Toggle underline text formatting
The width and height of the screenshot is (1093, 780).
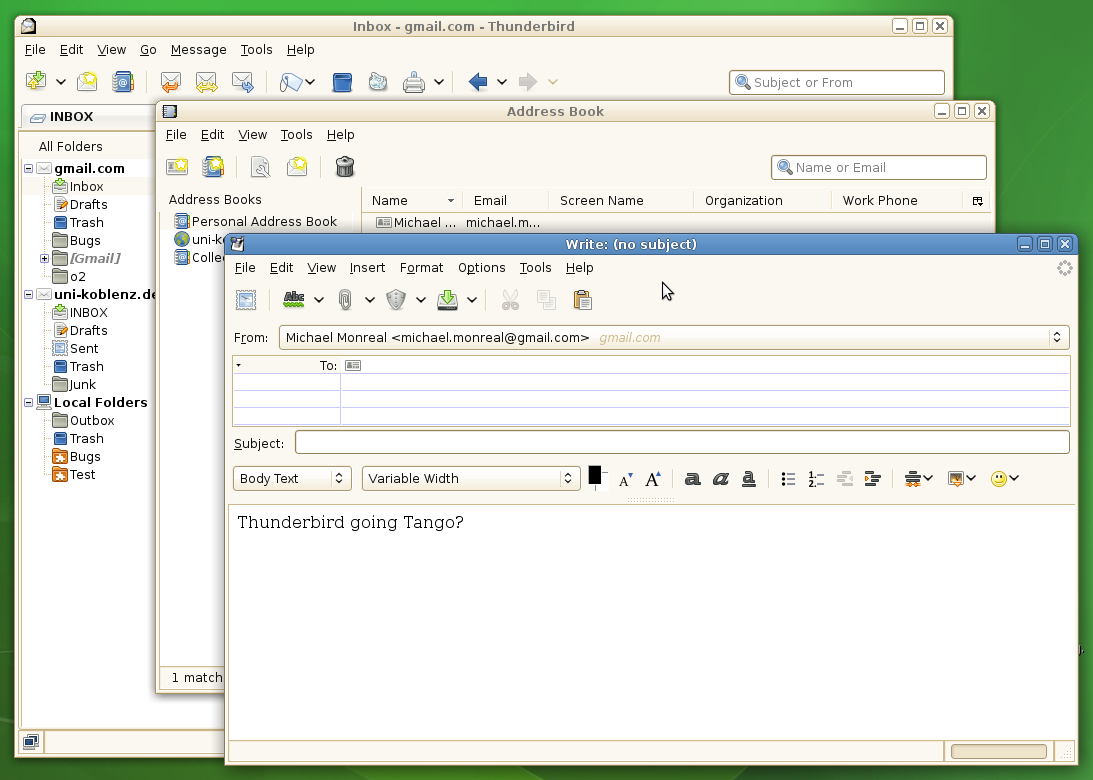click(x=748, y=479)
